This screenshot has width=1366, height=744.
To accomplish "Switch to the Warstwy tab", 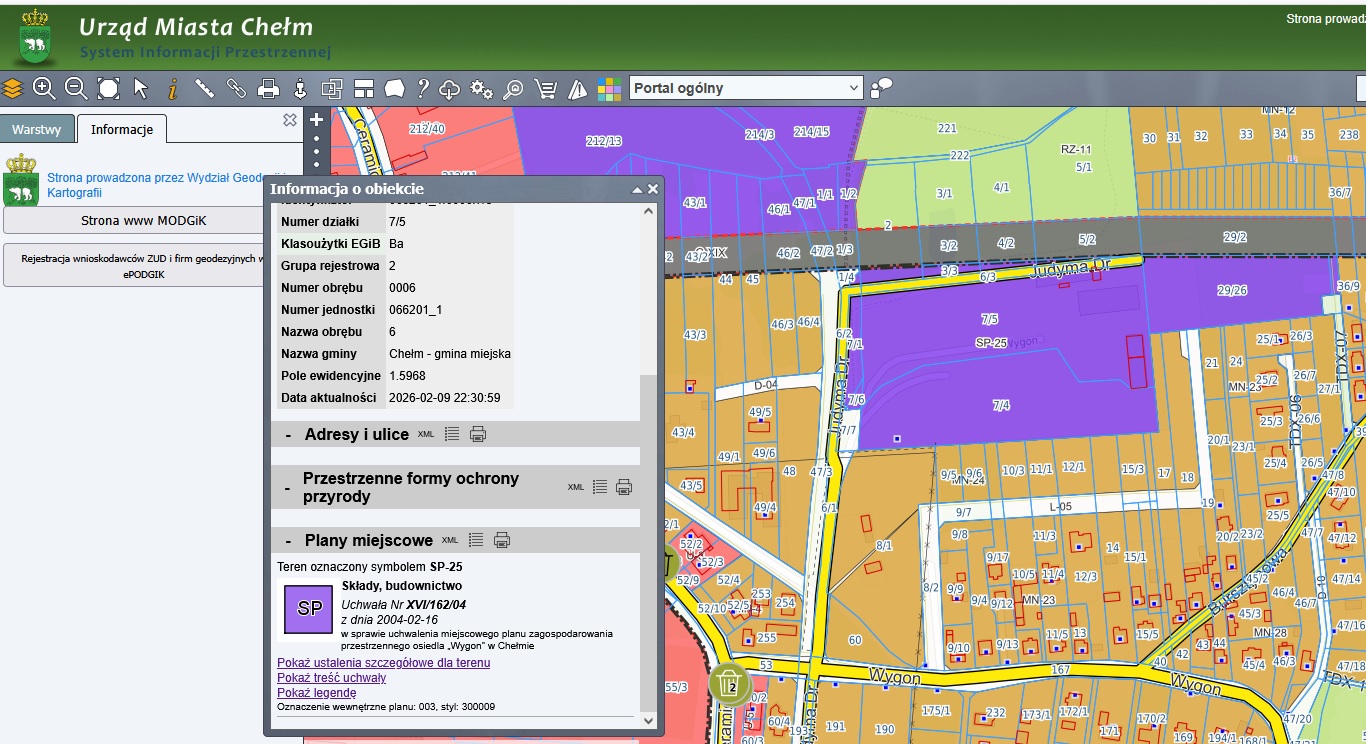I will click(x=37, y=130).
